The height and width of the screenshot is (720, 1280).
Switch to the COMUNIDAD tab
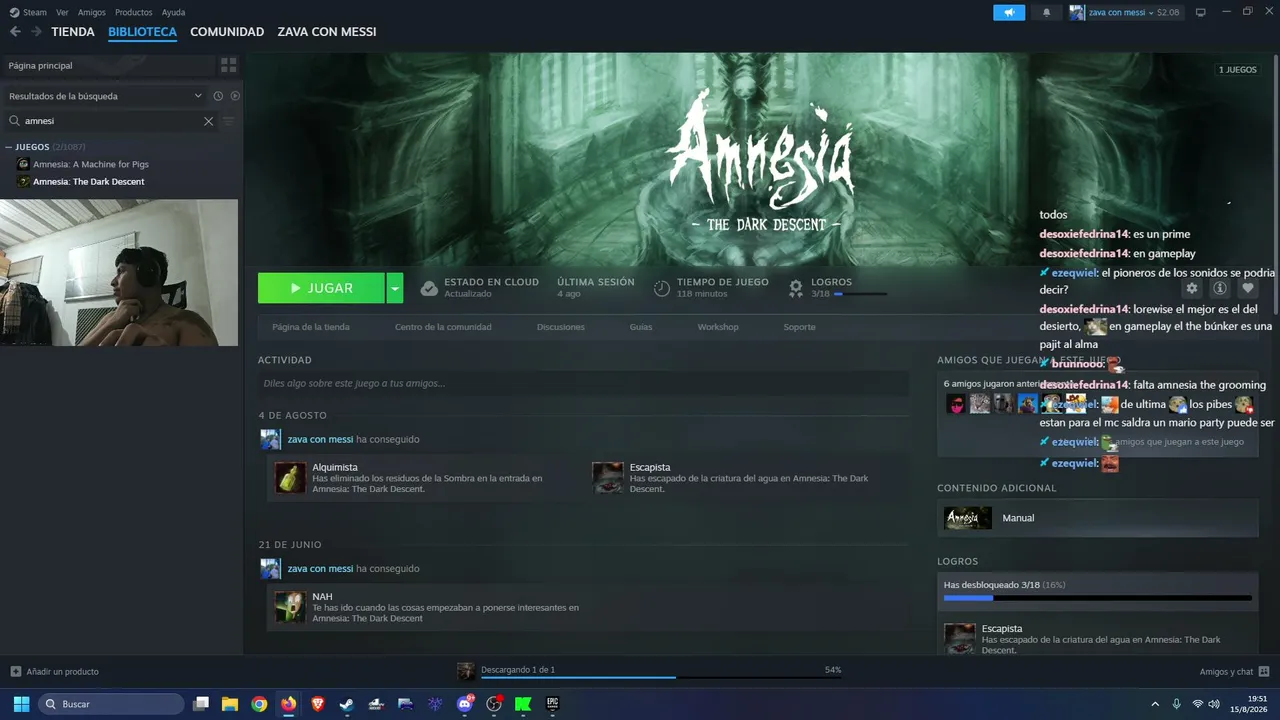pos(227,32)
